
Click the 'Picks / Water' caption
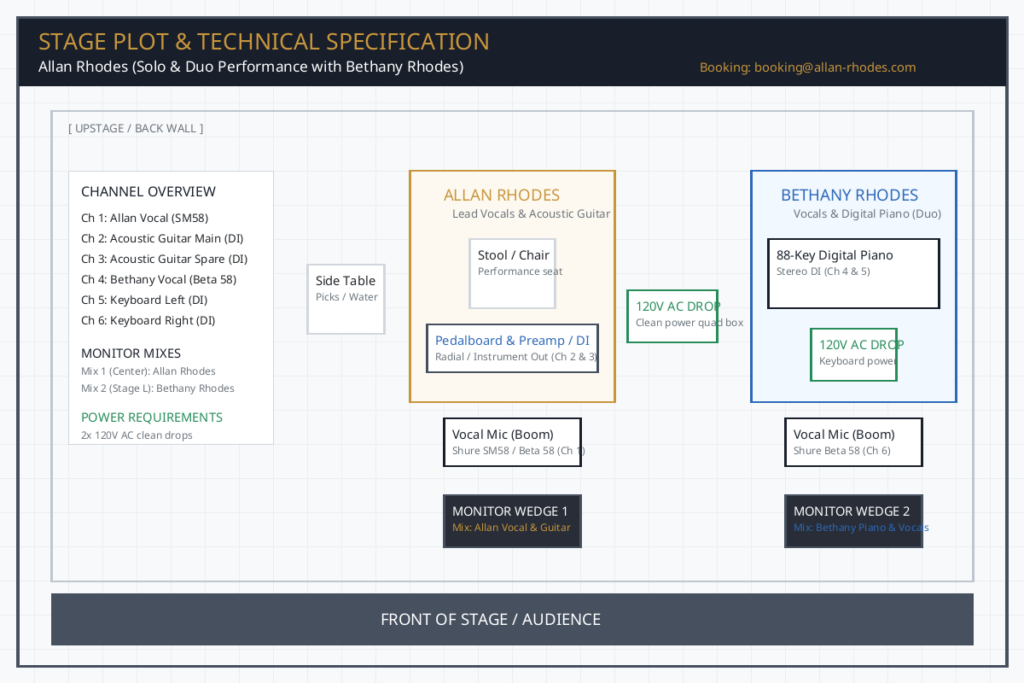coord(347,297)
